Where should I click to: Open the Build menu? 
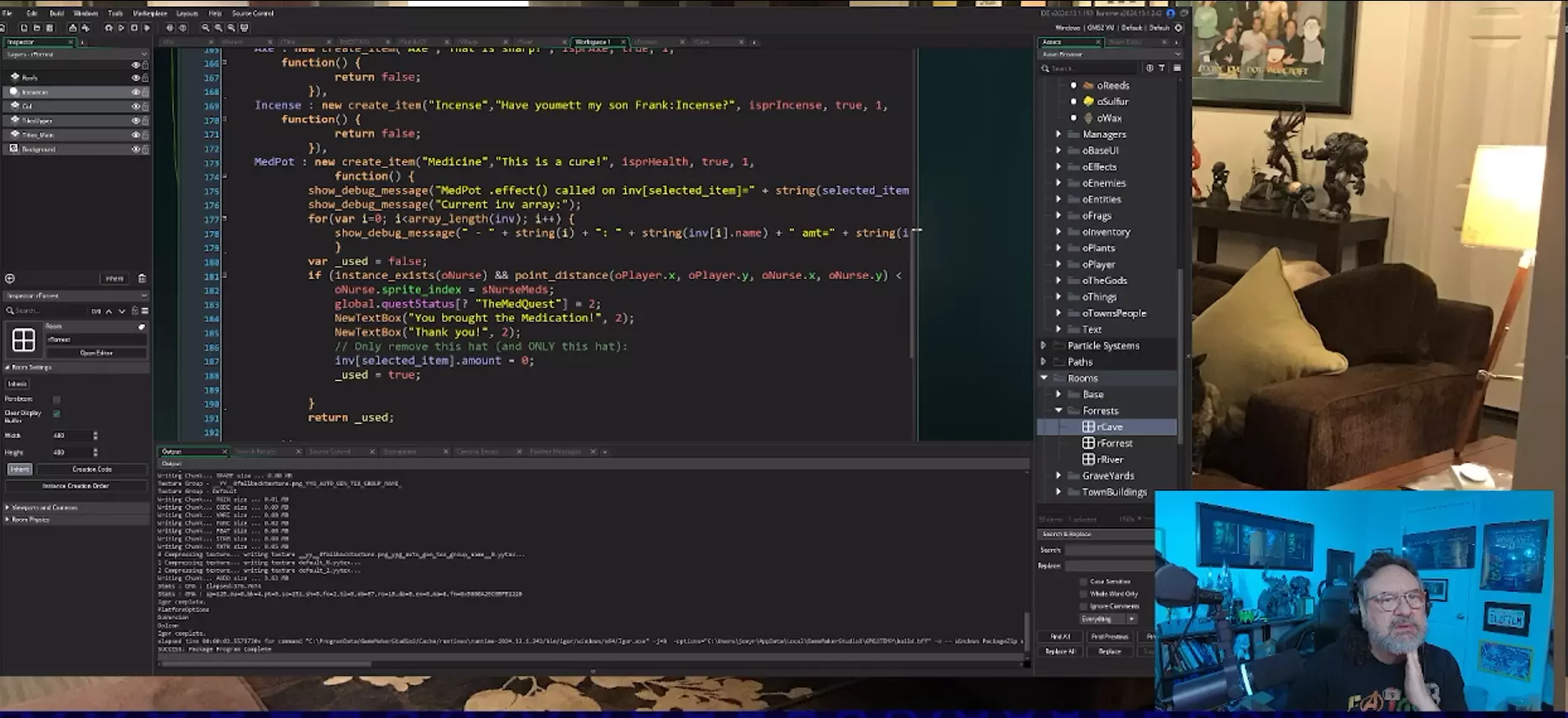[56, 13]
